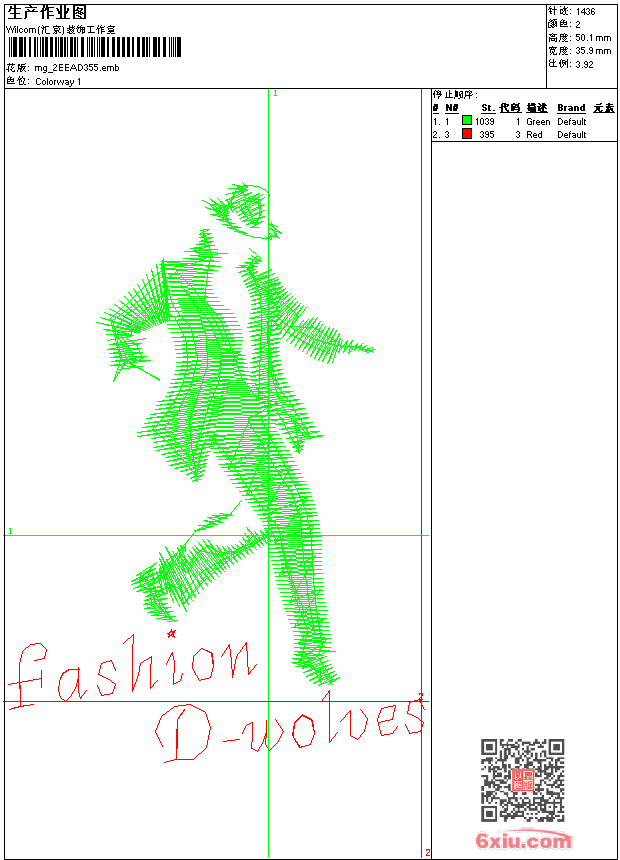This screenshot has height=860, width=620.
Task: Click the 'St.' column header
Action: point(487,108)
